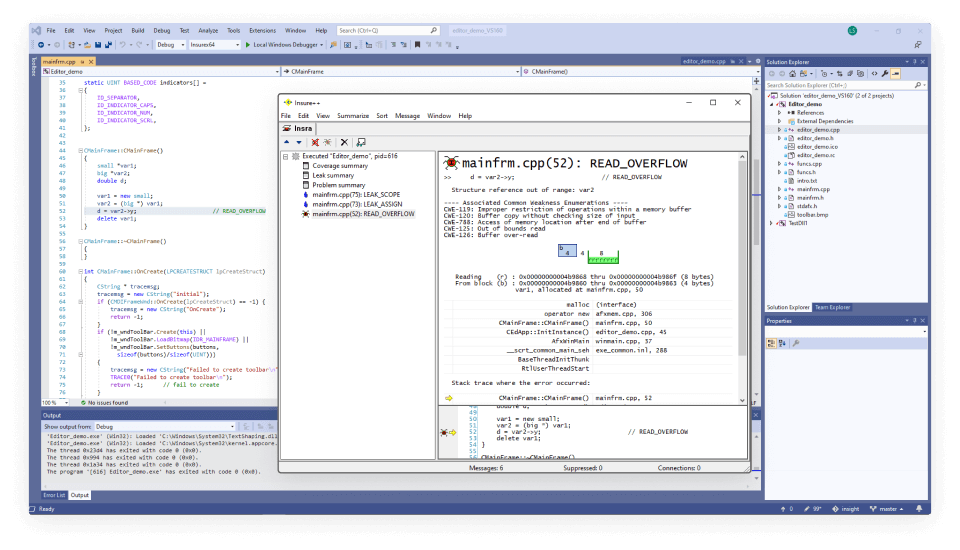Open the Sort menu in Insure++
This screenshot has width=960, height=550.
(382, 116)
